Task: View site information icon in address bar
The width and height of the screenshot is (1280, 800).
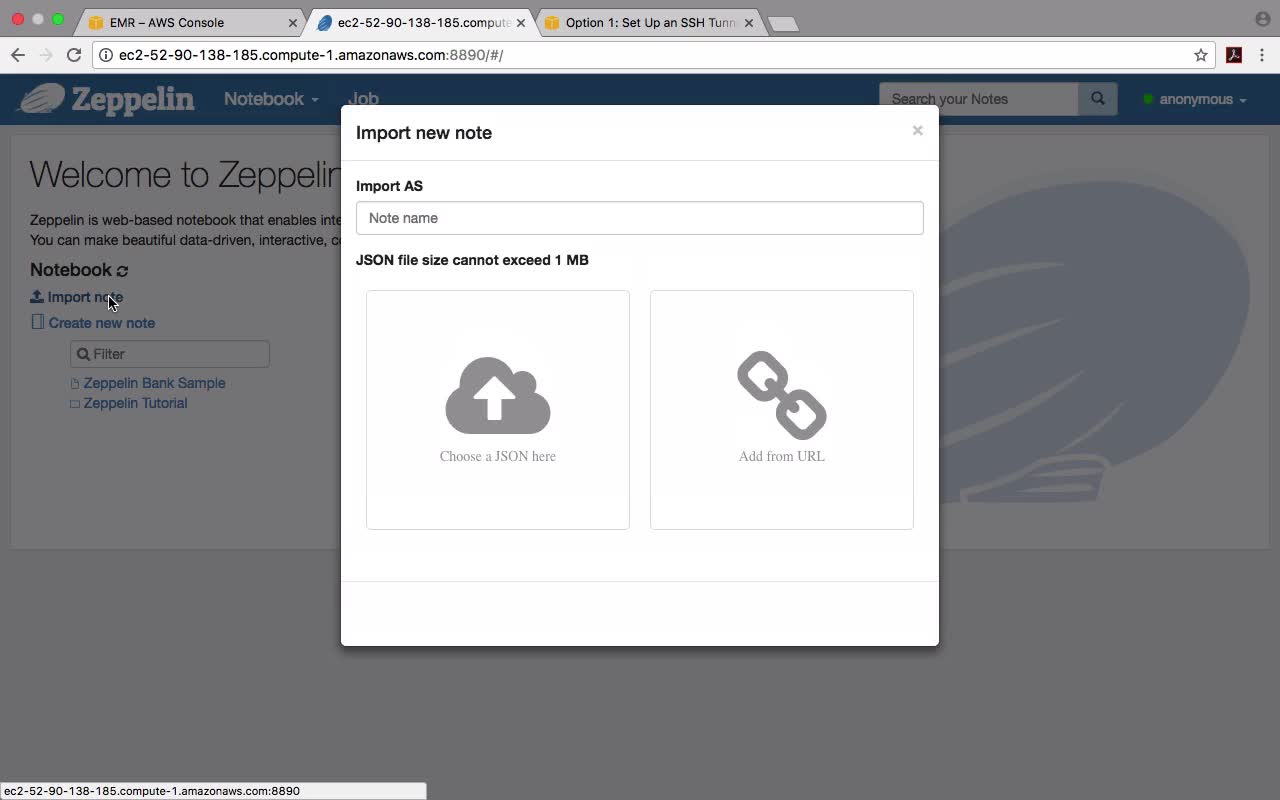Action: pyautogui.click(x=106, y=55)
